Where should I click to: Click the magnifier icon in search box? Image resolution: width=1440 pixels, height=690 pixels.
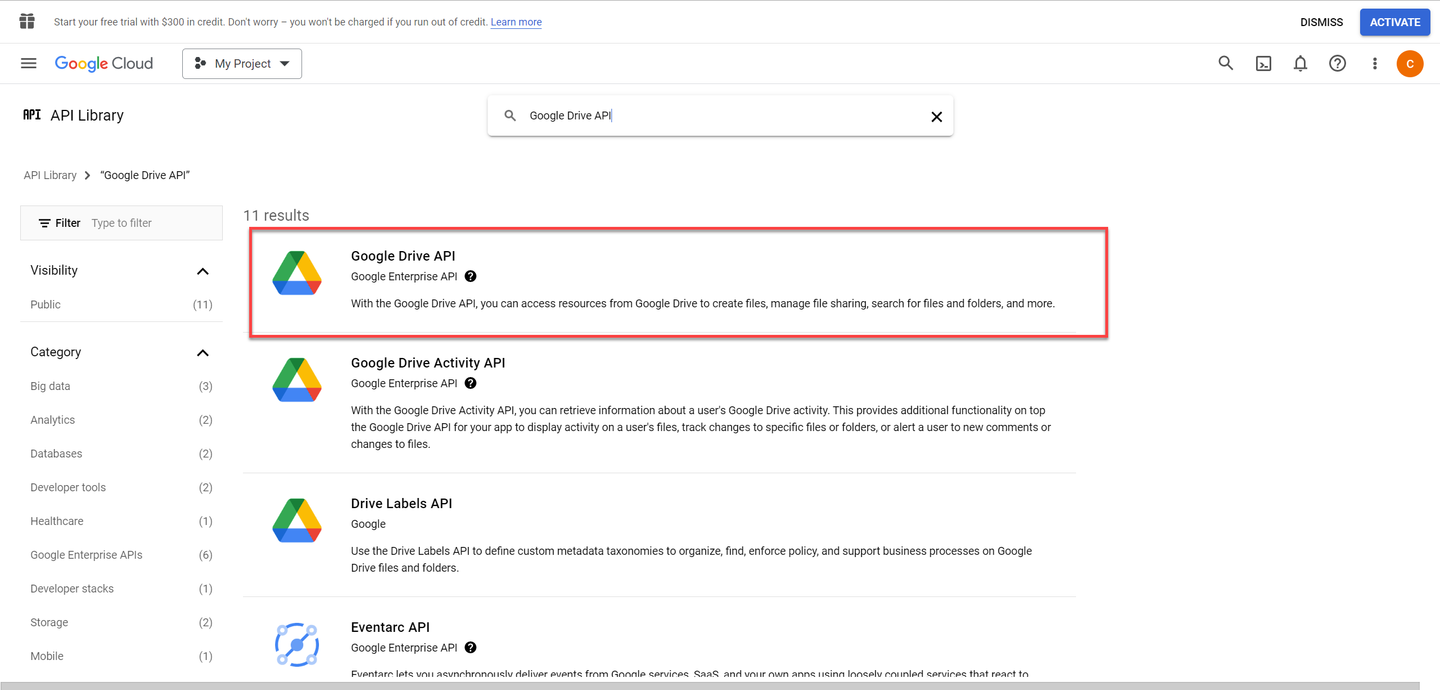click(x=510, y=116)
